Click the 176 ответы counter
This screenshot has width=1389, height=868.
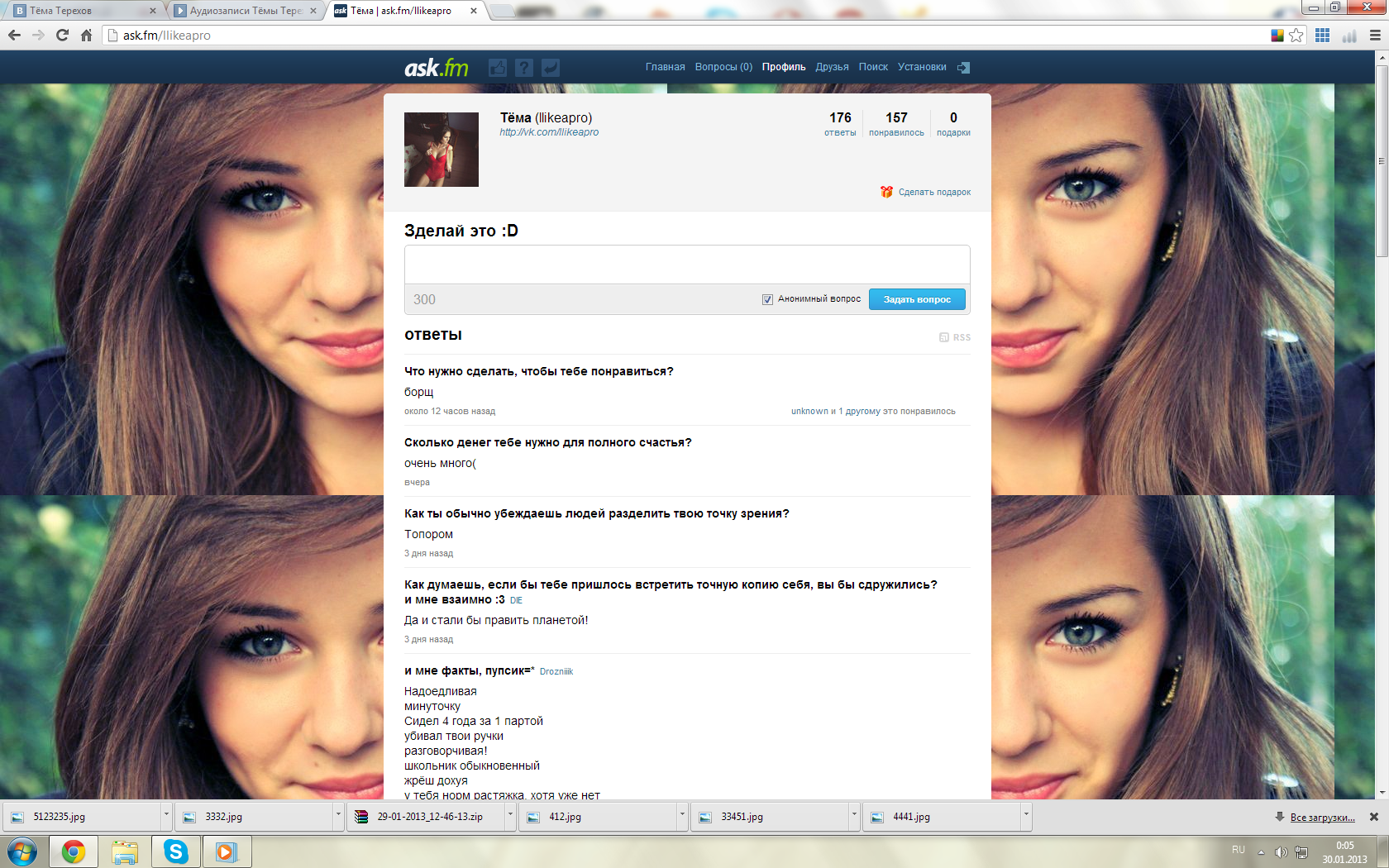click(840, 124)
